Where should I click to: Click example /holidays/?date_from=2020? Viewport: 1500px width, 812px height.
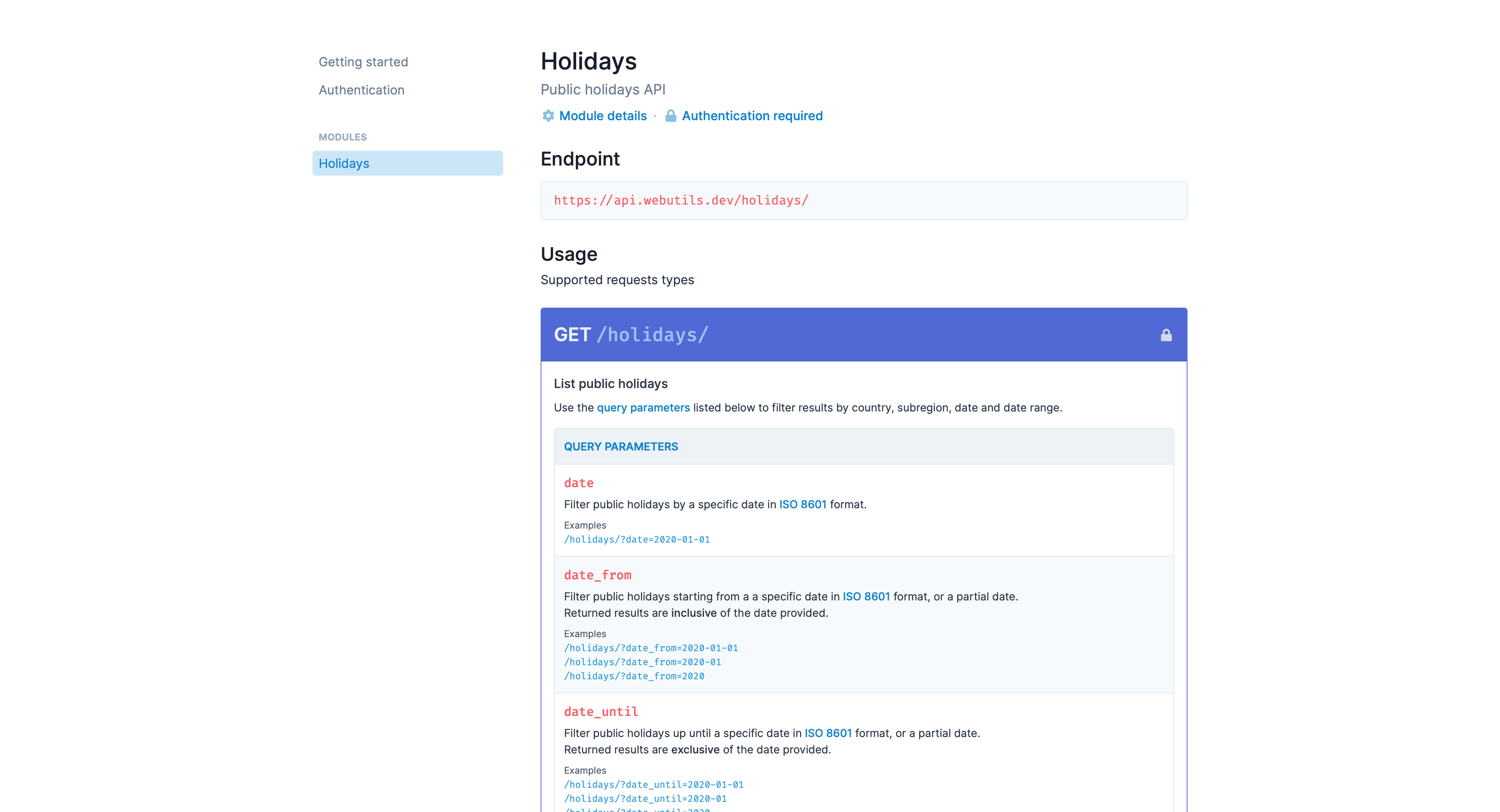pyautogui.click(x=634, y=677)
